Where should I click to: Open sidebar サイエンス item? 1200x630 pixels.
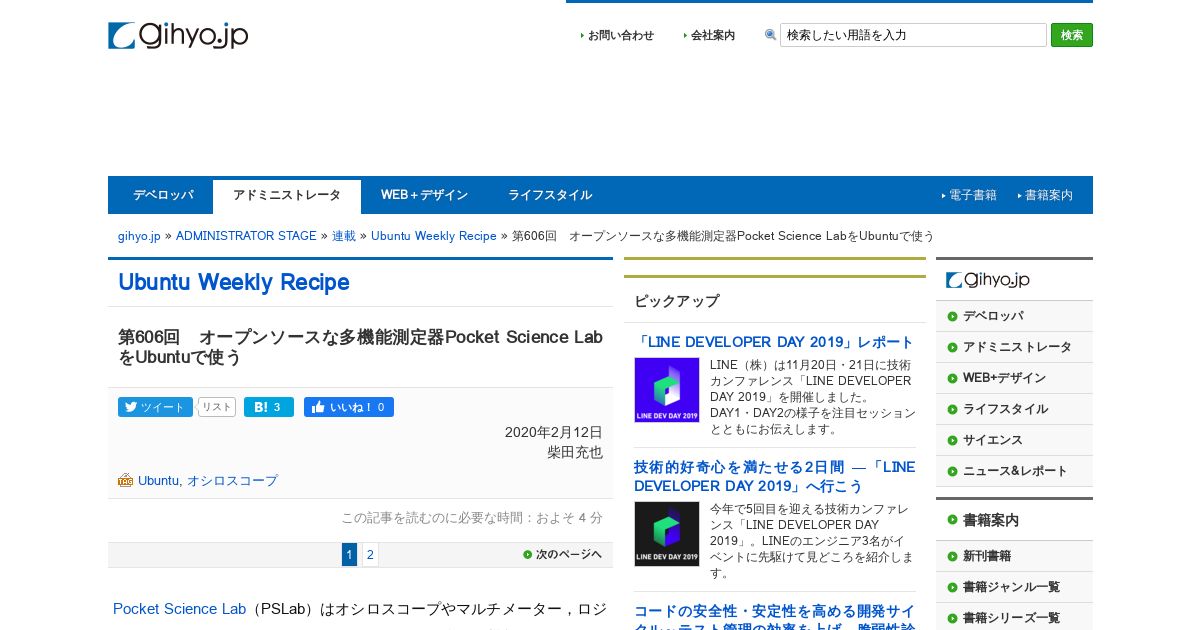point(1014,440)
